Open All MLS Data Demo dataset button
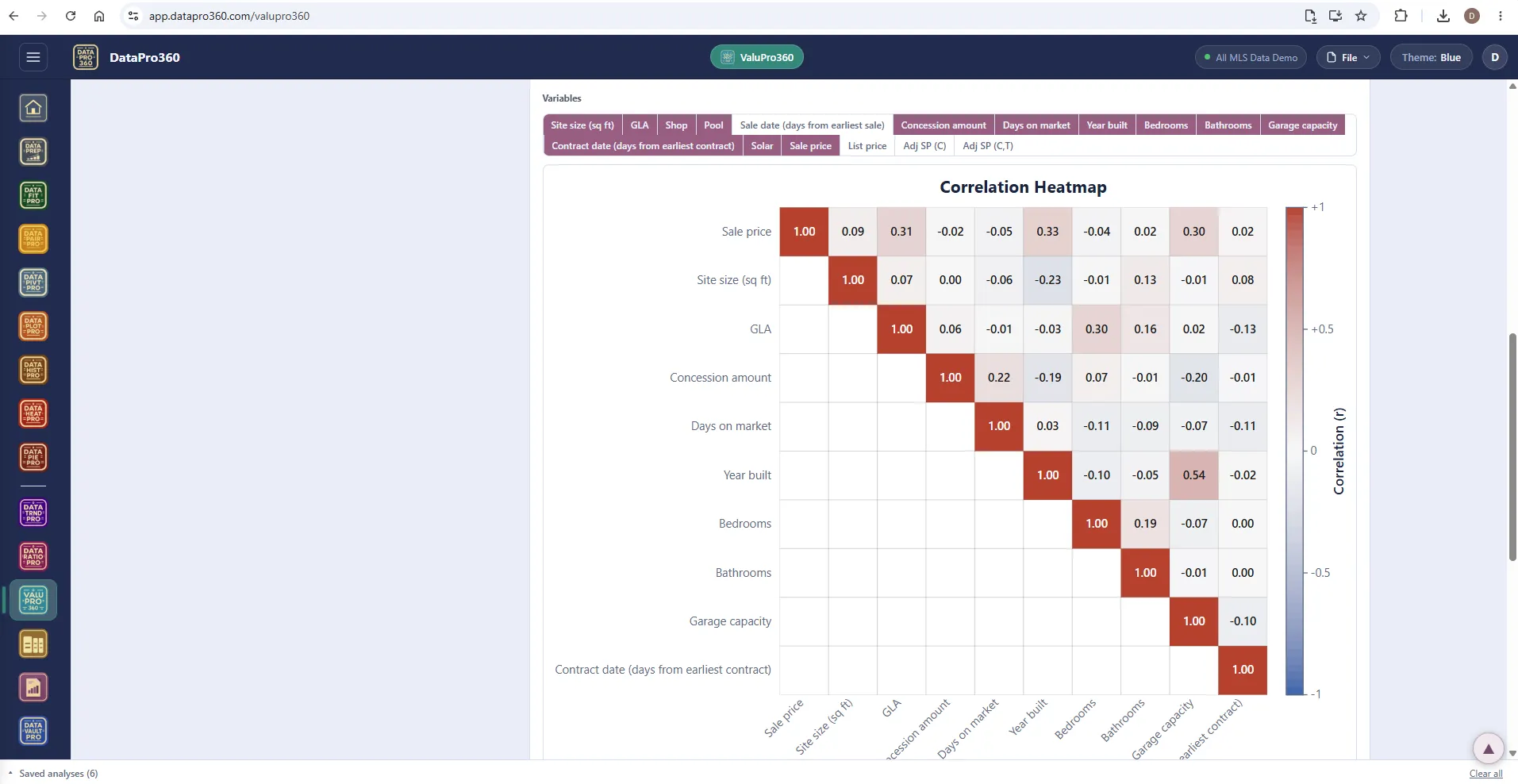This screenshot has width=1518, height=784. [x=1251, y=57]
